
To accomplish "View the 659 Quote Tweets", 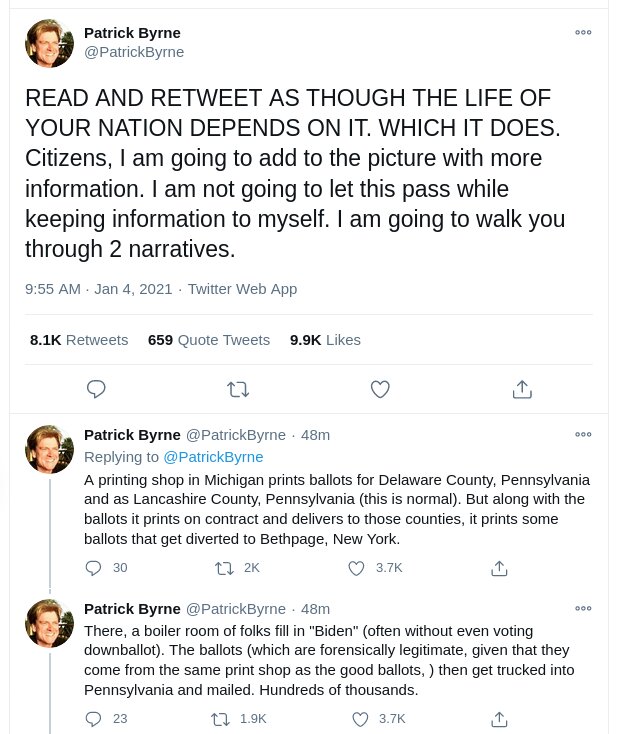I will pyautogui.click(x=208, y=340).
